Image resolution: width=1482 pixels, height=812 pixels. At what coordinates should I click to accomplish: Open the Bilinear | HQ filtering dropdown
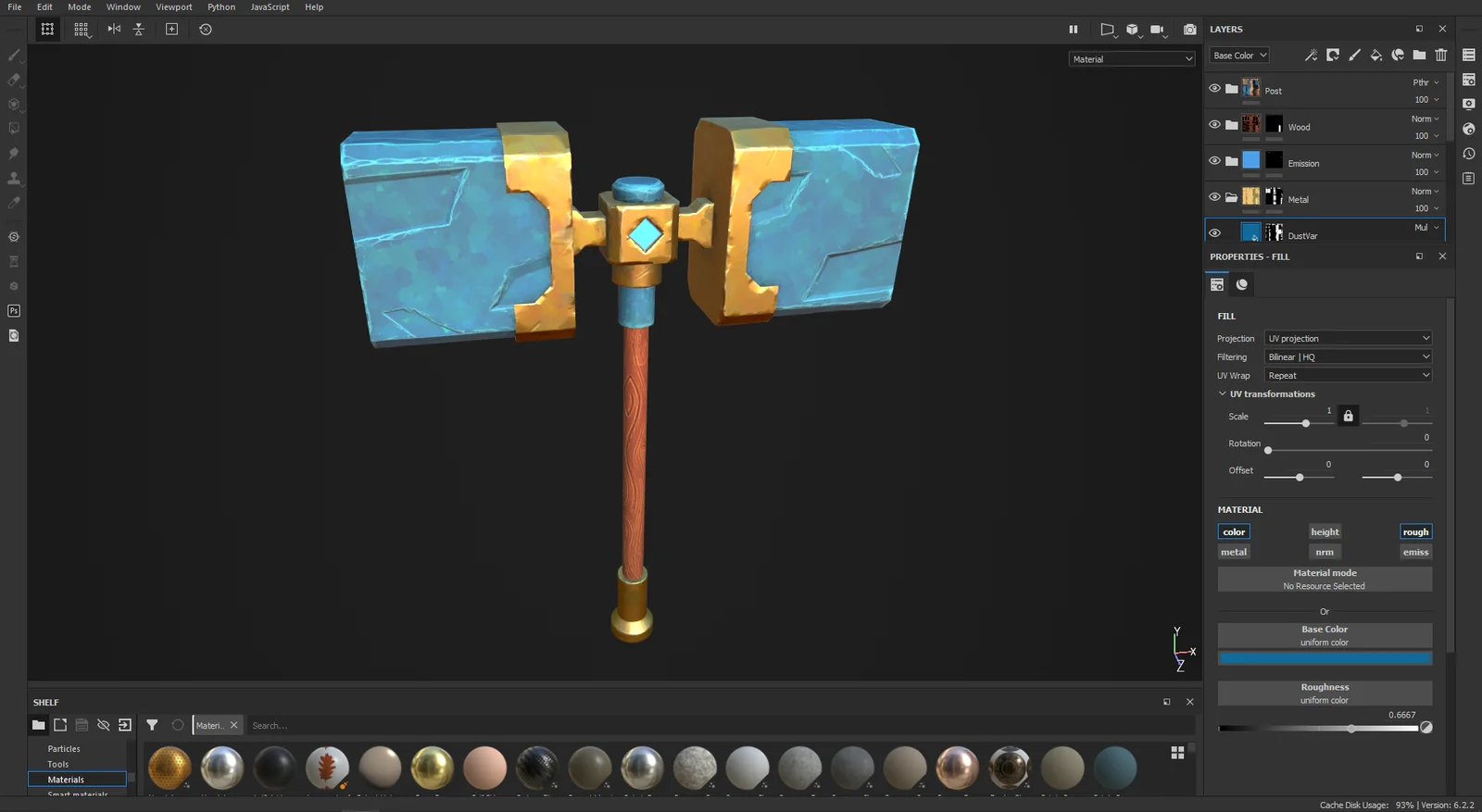point(1349,356)
